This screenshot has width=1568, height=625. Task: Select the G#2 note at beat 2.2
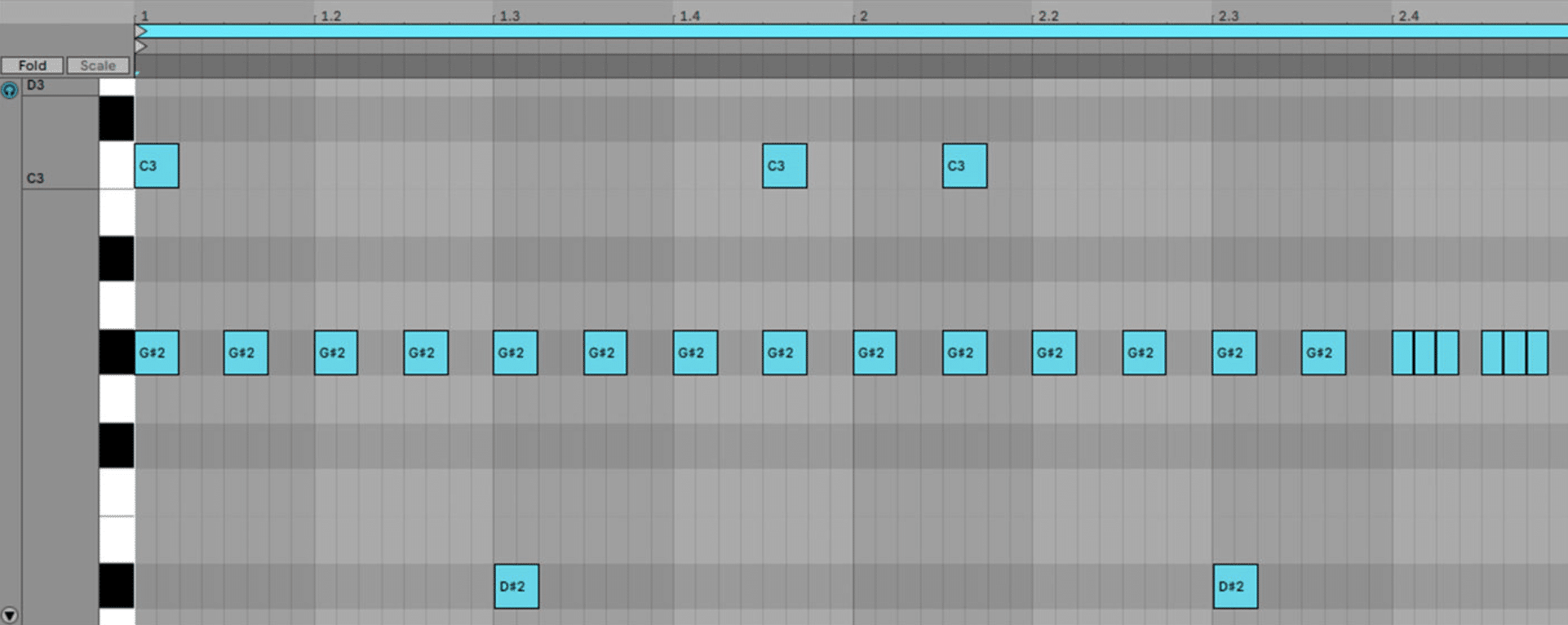tap(1054, 352)
